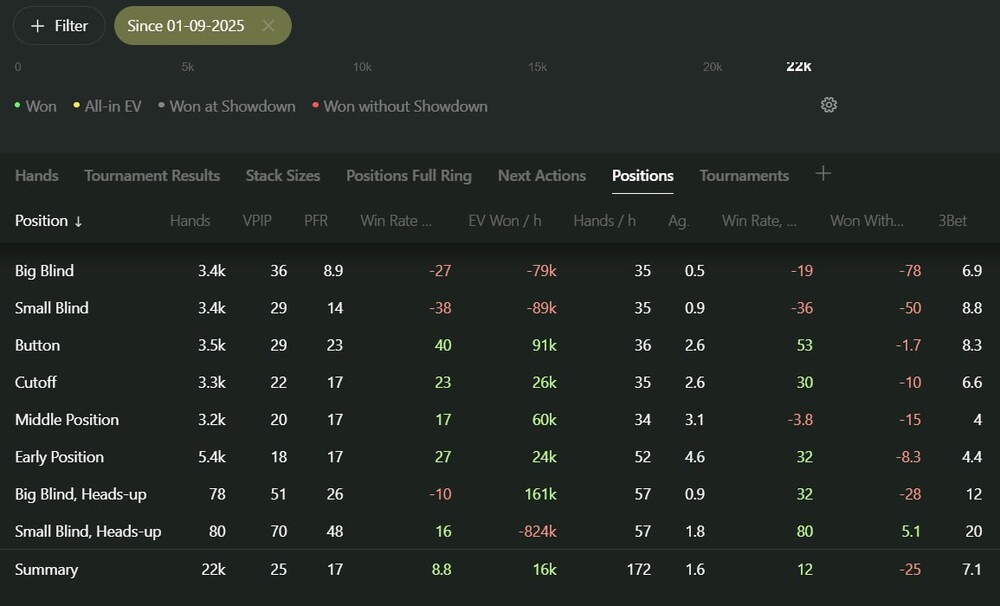This screenshot has height=606, width=1000.
Task: Click the 22k marker on chart axis
Action: [798, 67]
